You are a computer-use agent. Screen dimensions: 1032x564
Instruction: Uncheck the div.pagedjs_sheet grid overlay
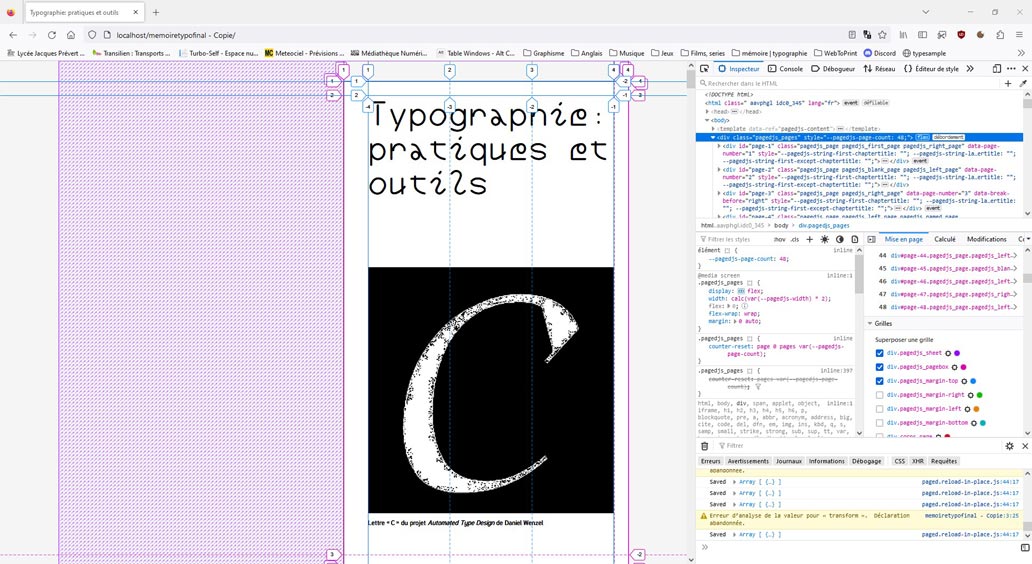pyautogui.click(x=879, y=353)
